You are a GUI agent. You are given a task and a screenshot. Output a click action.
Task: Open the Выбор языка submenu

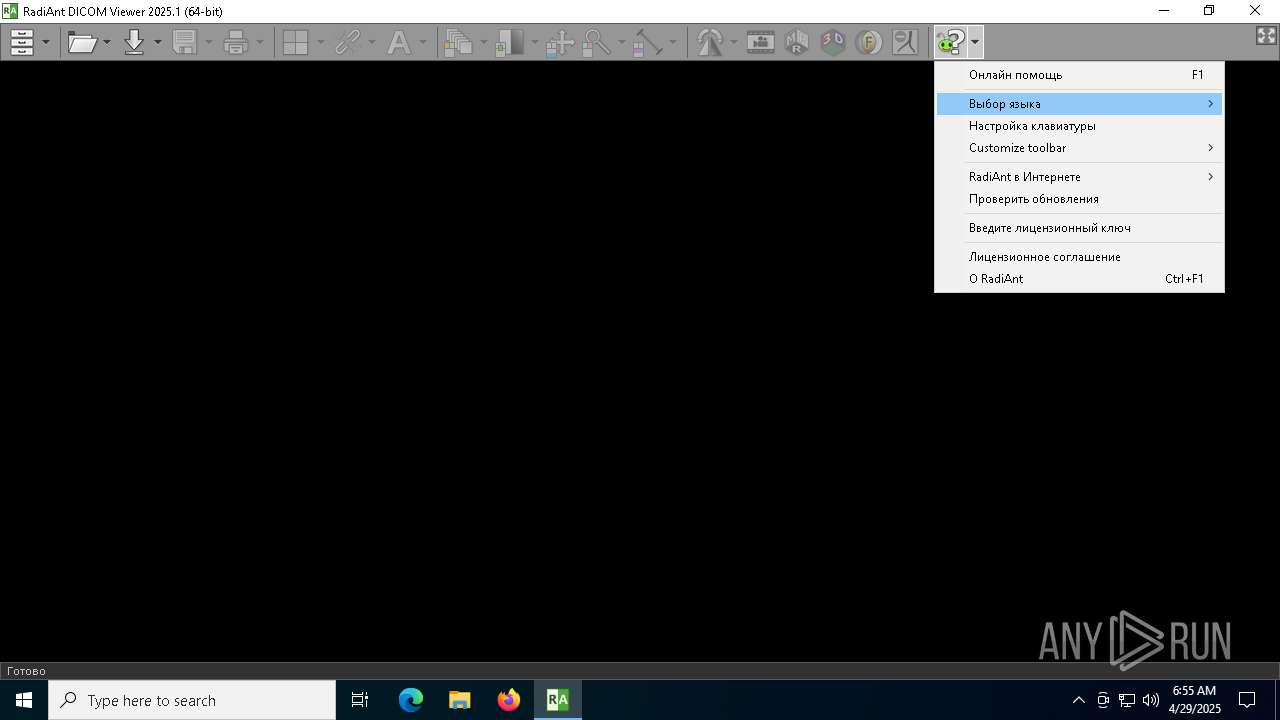tap(1079, 104)
